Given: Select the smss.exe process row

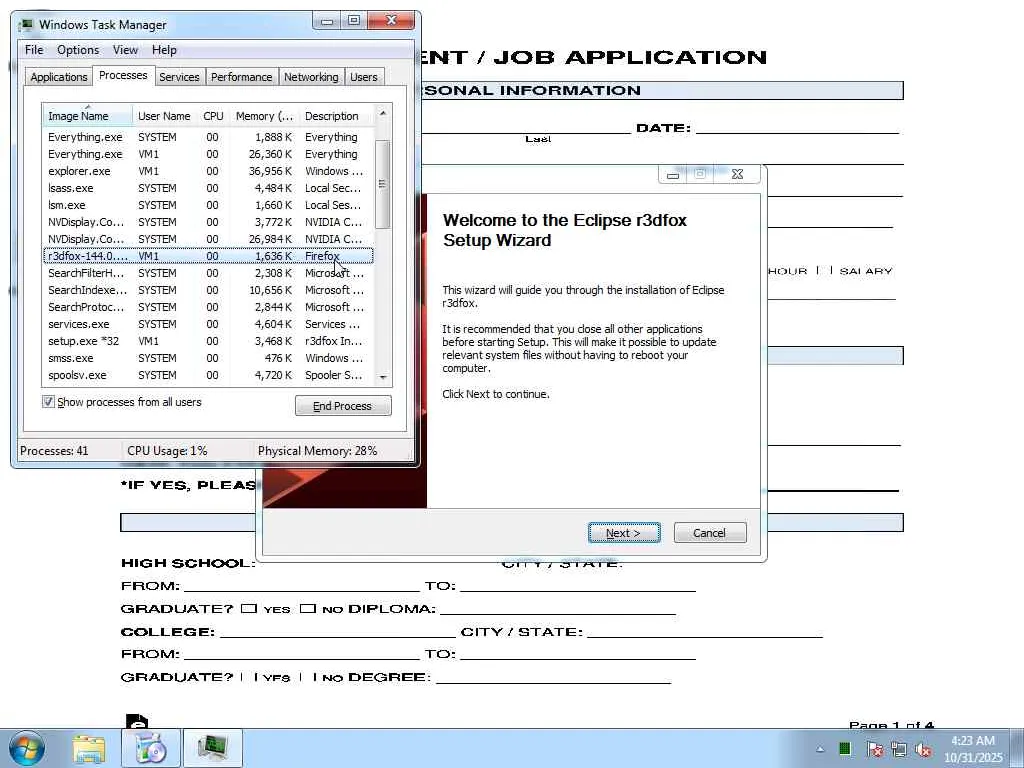Looking at the screenshot, I should (x=208, y=358).
